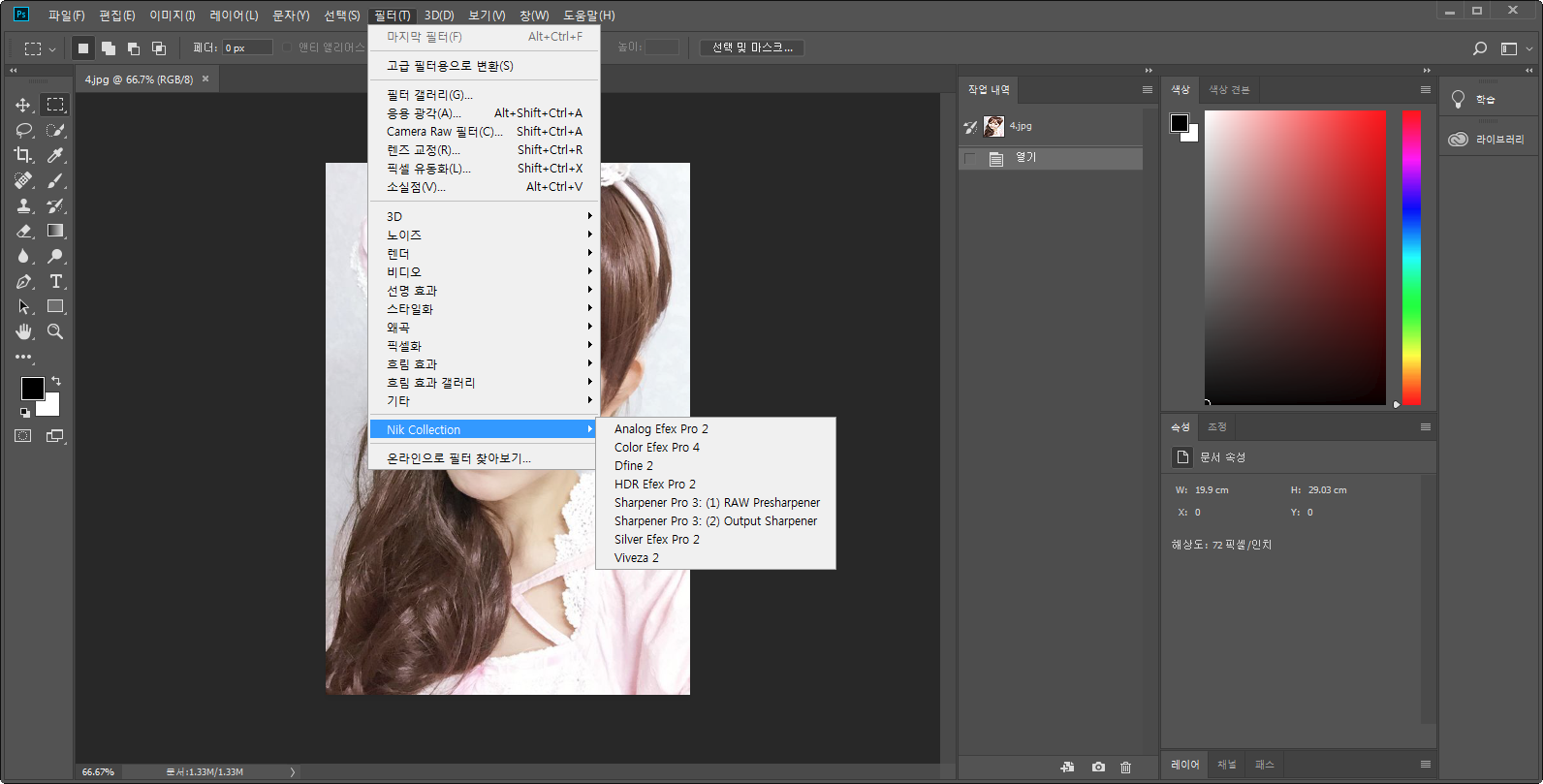This screenshot has height=784, width=1543.
Task: Open the search icon in options bar
Action: [1480, 47]
